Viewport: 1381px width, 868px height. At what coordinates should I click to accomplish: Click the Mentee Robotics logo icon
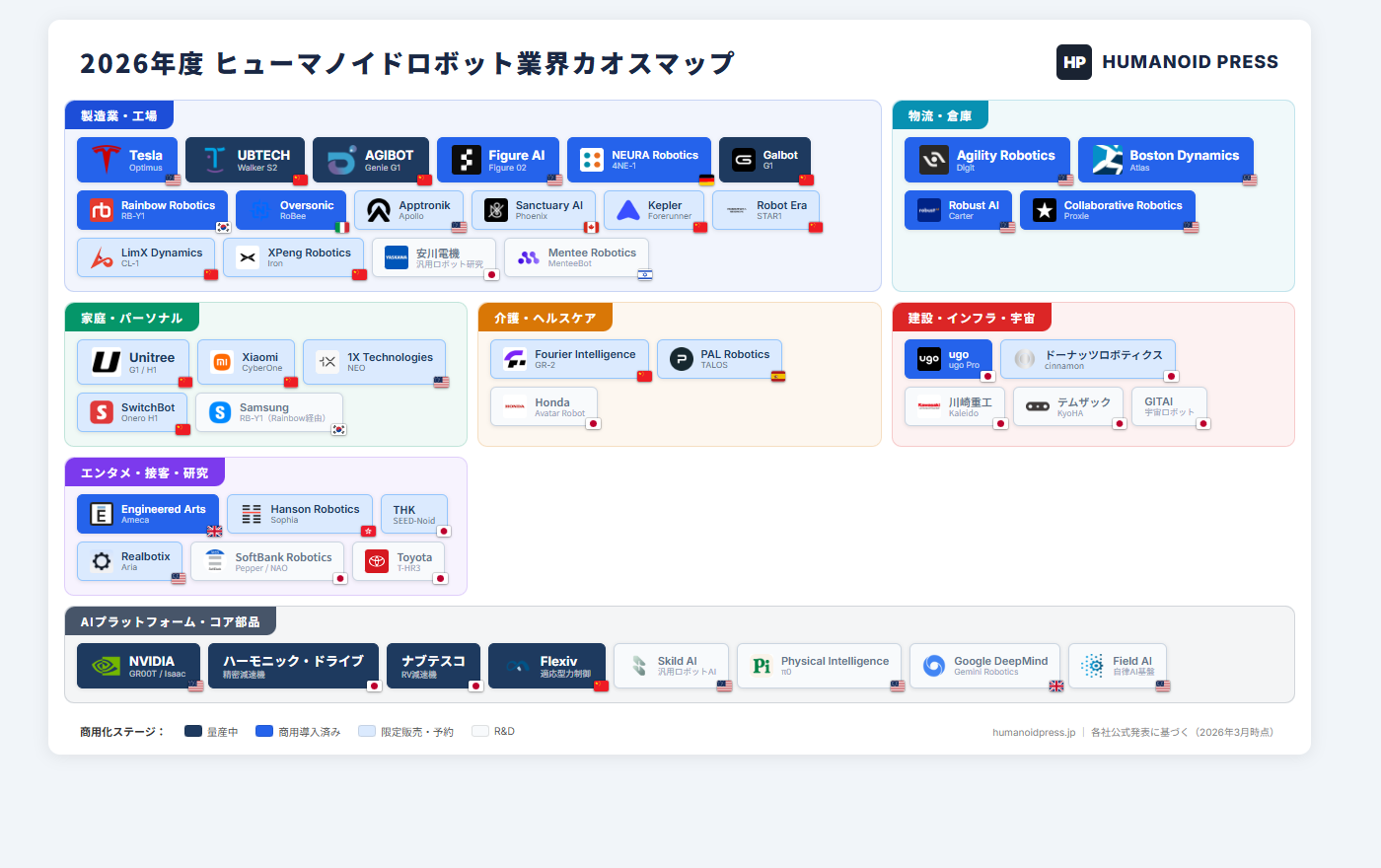point(528,257)
